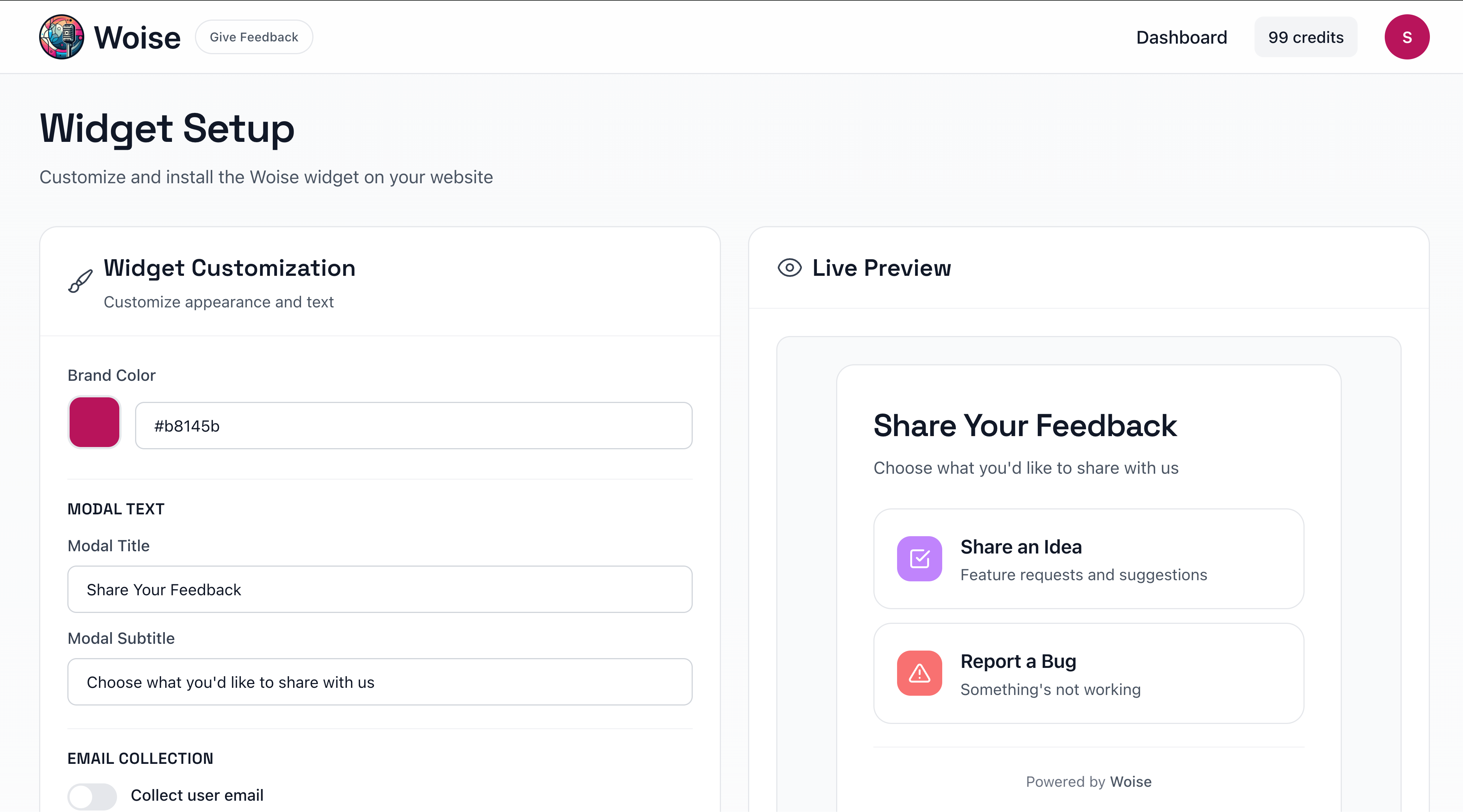The width and height of the screenshot is (1463, 812).
Task: Click the Share Your Feedback preview heading
Action: click(x=1025, y=426)
